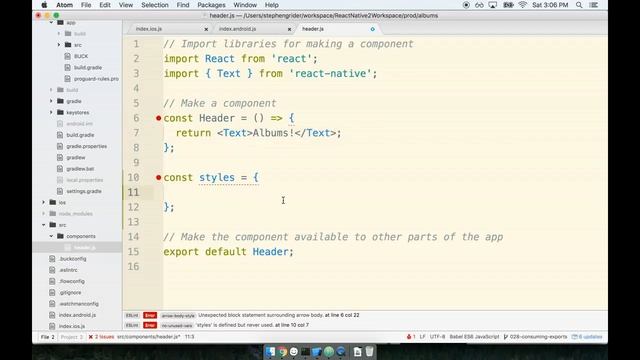Open the Edit menu
640x360 pixels.
105,5
